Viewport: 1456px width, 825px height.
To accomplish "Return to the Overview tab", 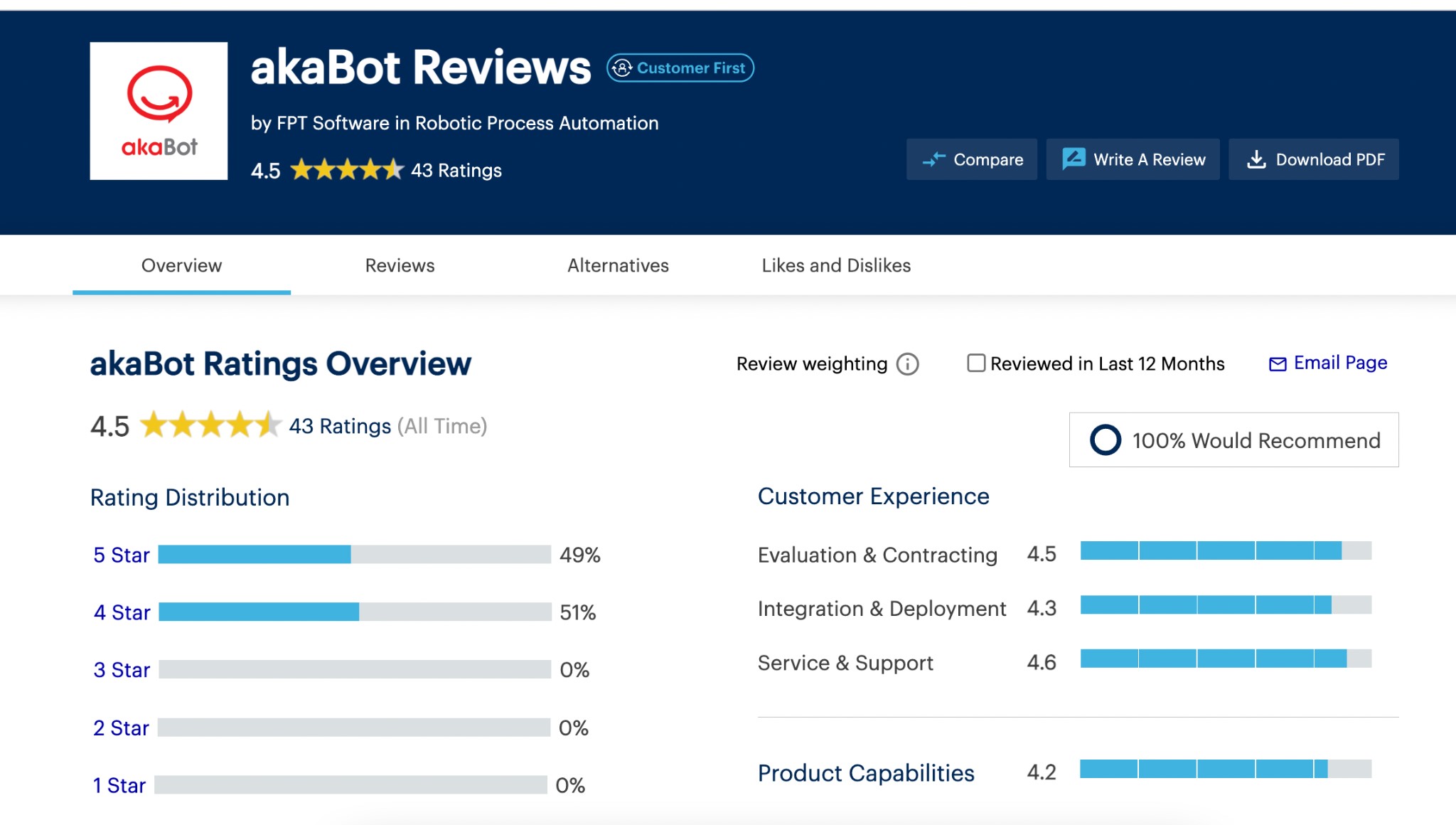I will pyautogui.click(x=181, y=265).
